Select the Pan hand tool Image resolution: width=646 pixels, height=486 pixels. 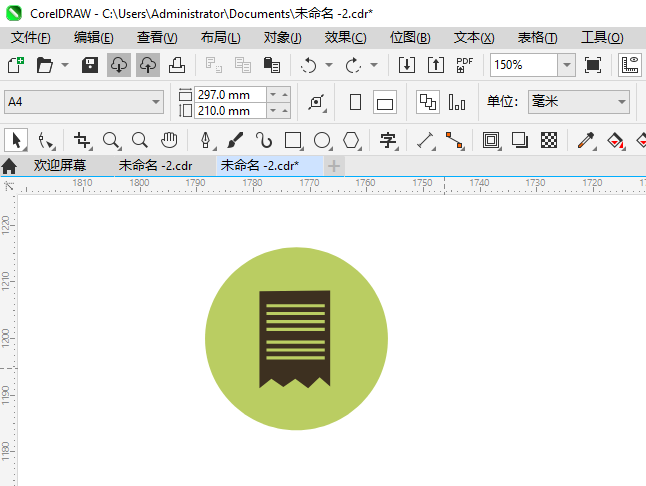pyautogui.click(x=169, y=140)
